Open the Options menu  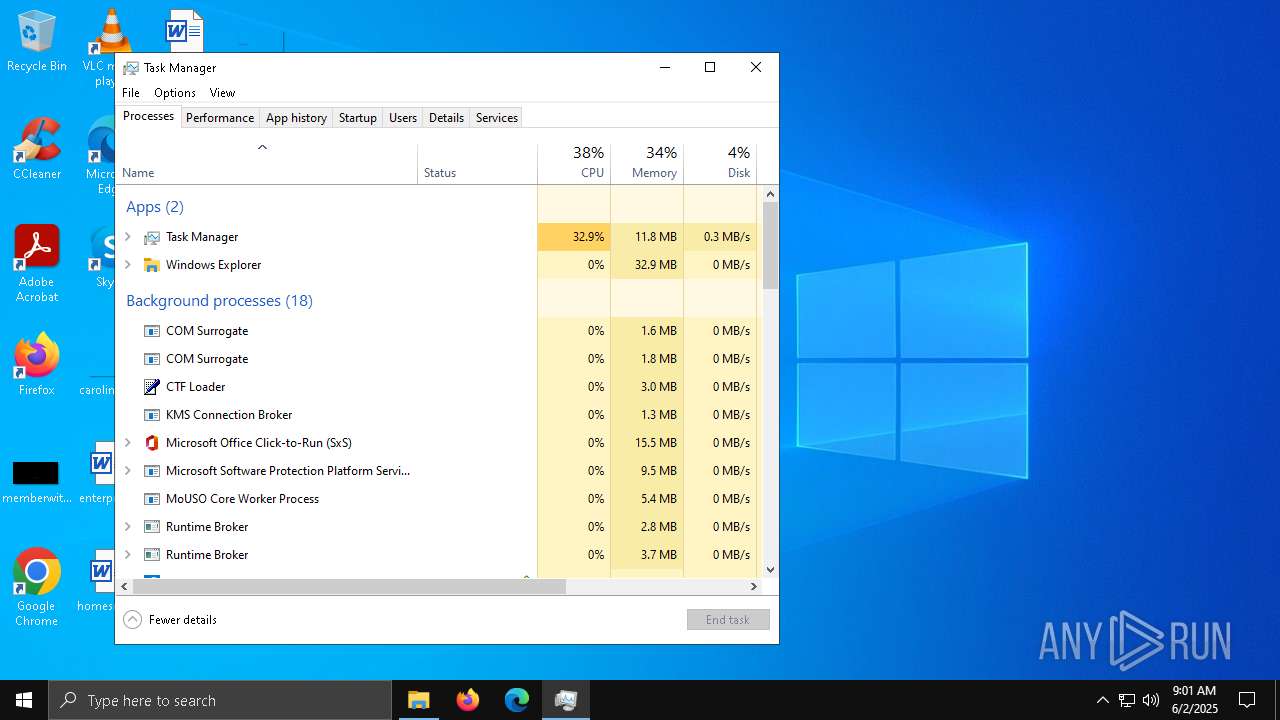click(175, 93)
